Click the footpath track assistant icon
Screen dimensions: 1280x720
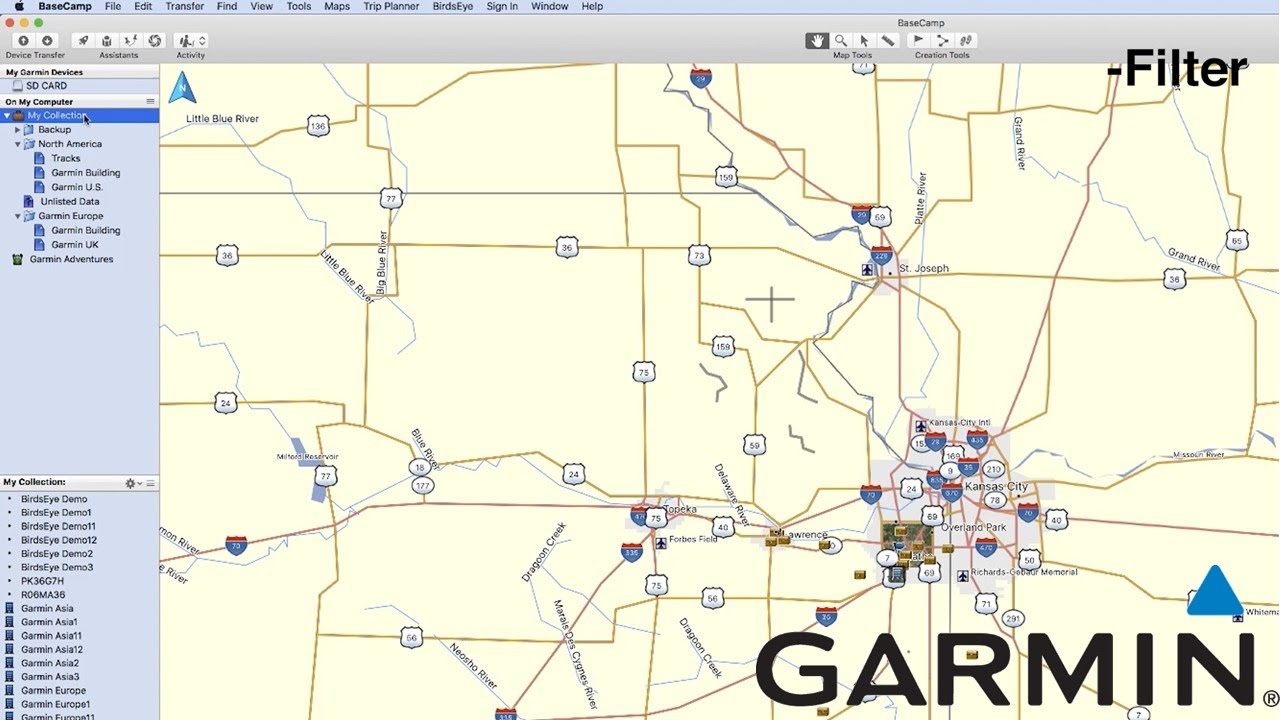[x=131, y=41]
